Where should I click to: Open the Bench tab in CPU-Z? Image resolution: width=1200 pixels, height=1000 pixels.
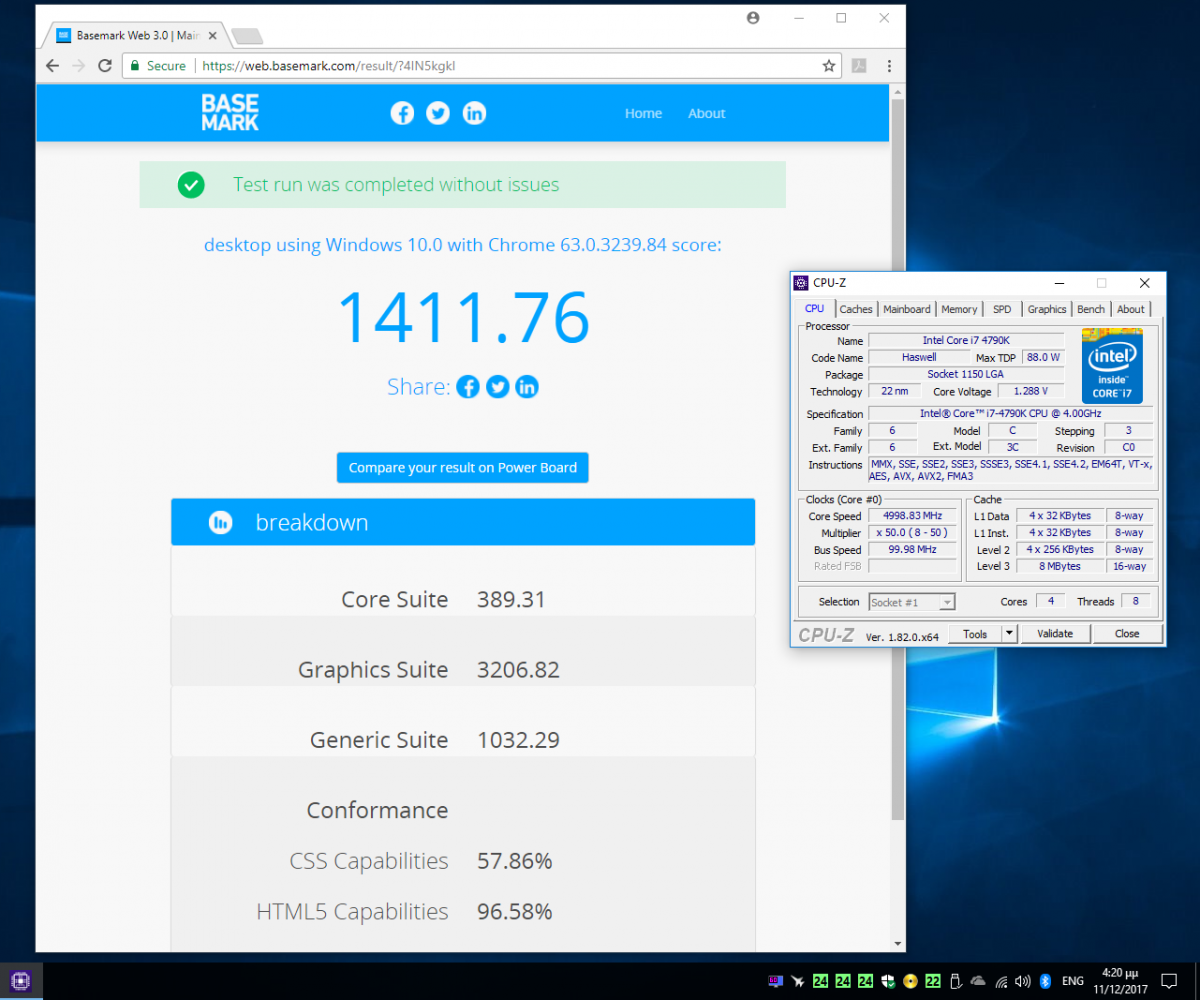click(x=1091, y=309)
